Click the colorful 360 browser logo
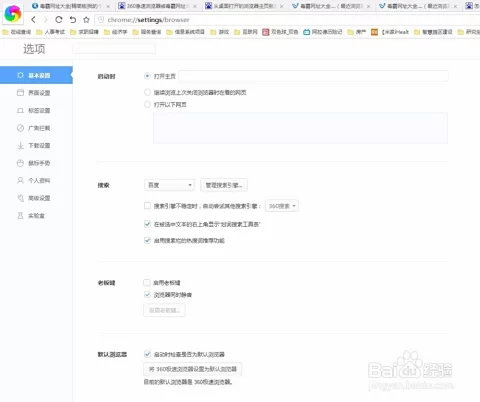The width and height of the screenshot is (480, 402). pos(13,13)
